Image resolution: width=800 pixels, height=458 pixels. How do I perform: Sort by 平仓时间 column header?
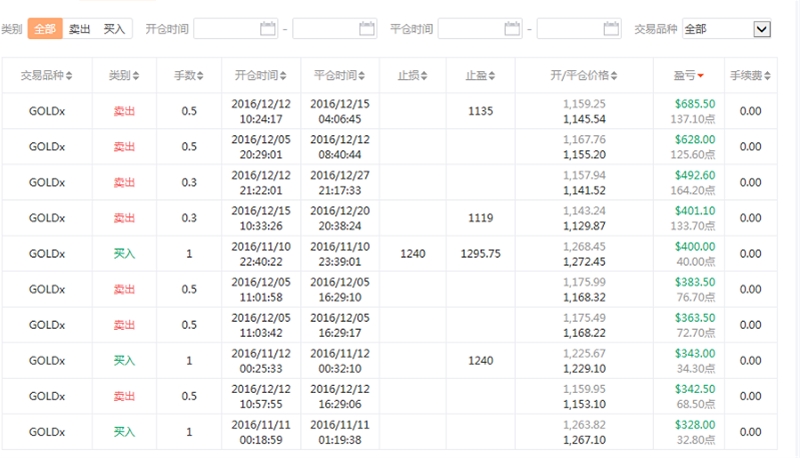click(x=340, y=75)
